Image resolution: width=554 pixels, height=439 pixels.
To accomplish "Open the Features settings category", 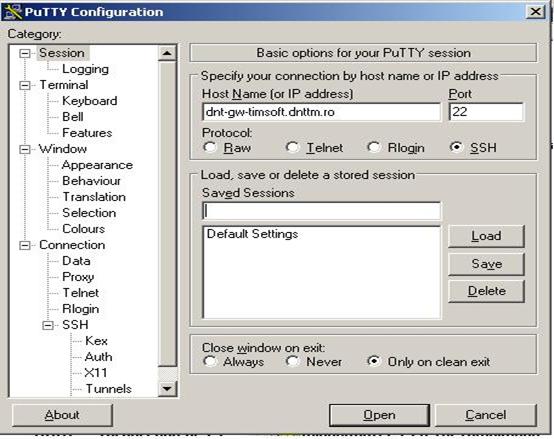I will click(x=87, y=133).
